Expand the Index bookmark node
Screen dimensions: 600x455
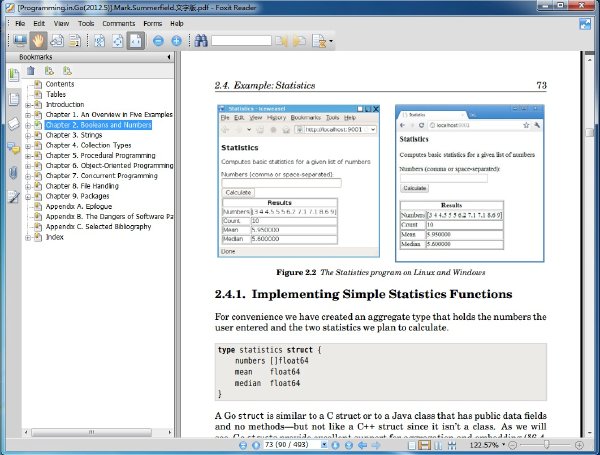pos(28,237)
